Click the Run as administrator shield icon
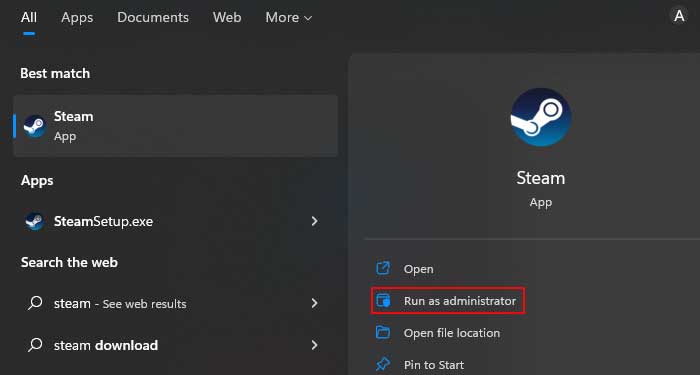The width and height of the screenshot is (700, 375). tap(383, 300)
